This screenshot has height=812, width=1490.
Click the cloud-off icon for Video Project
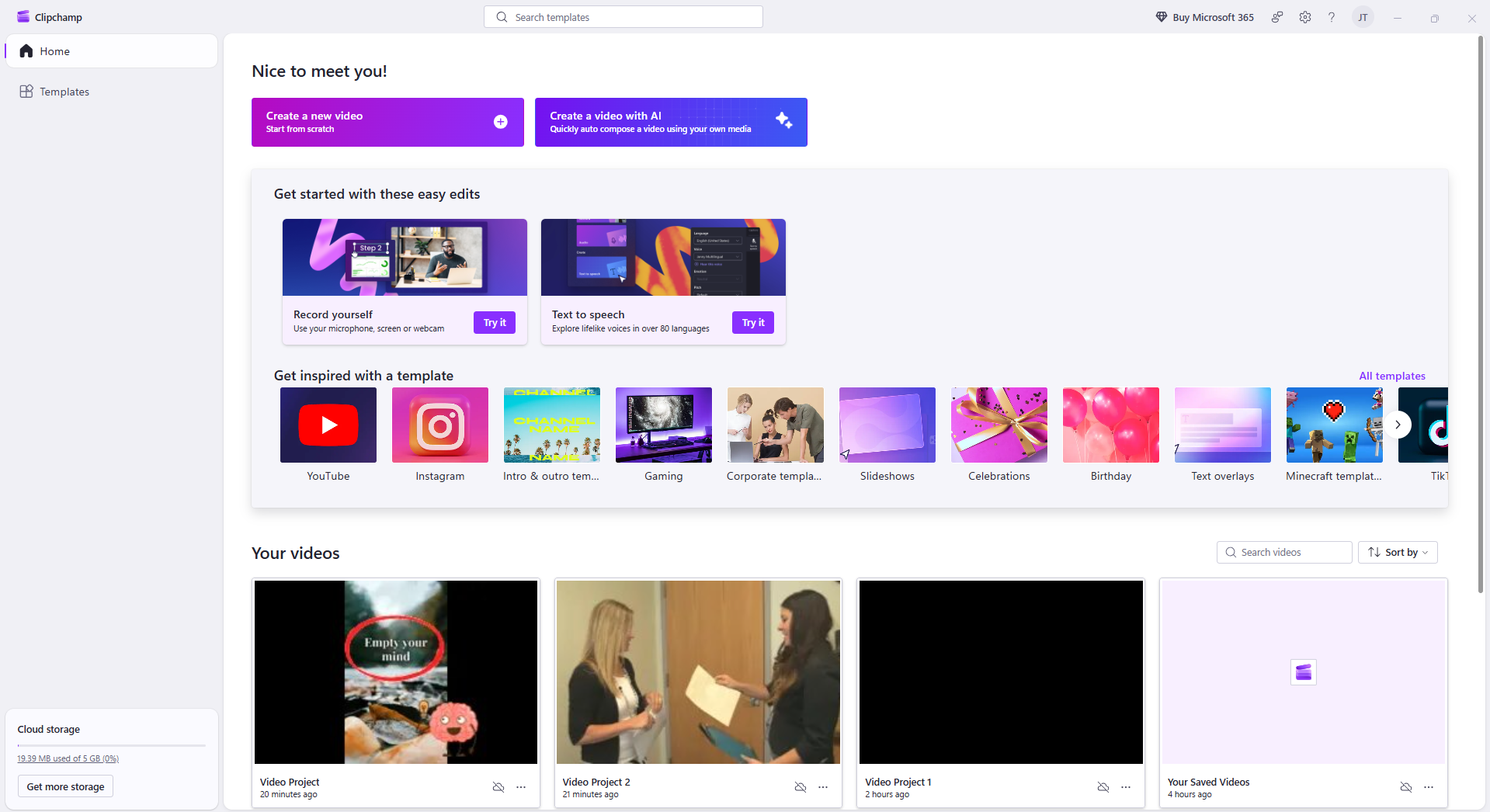pyautogui.click(x=498, y=787)
